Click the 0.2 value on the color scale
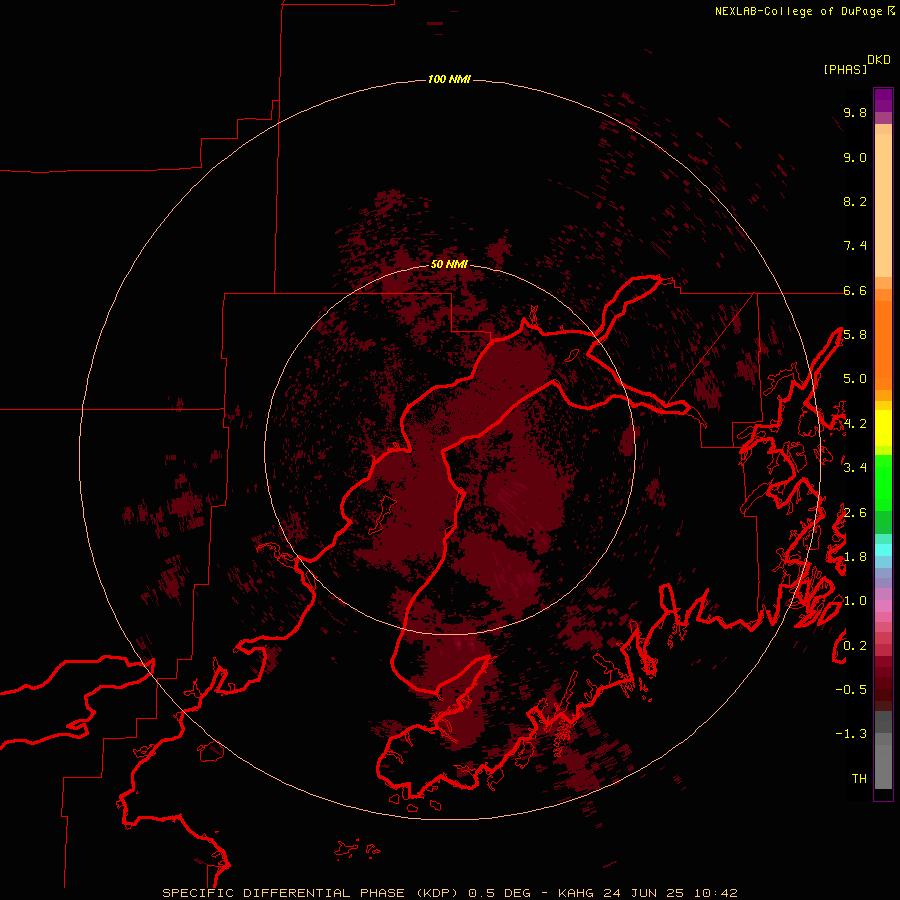 [855, 646]
